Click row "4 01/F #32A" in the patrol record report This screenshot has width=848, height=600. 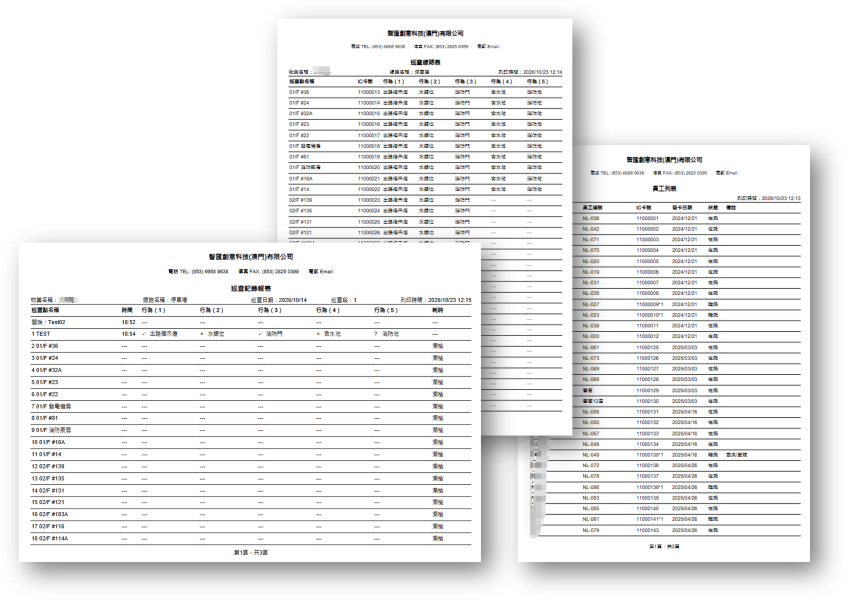click(x=250, y=370)
